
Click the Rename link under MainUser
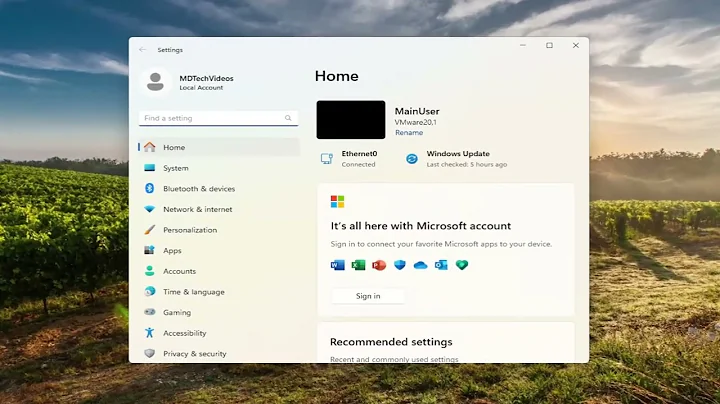coord(409,133)
